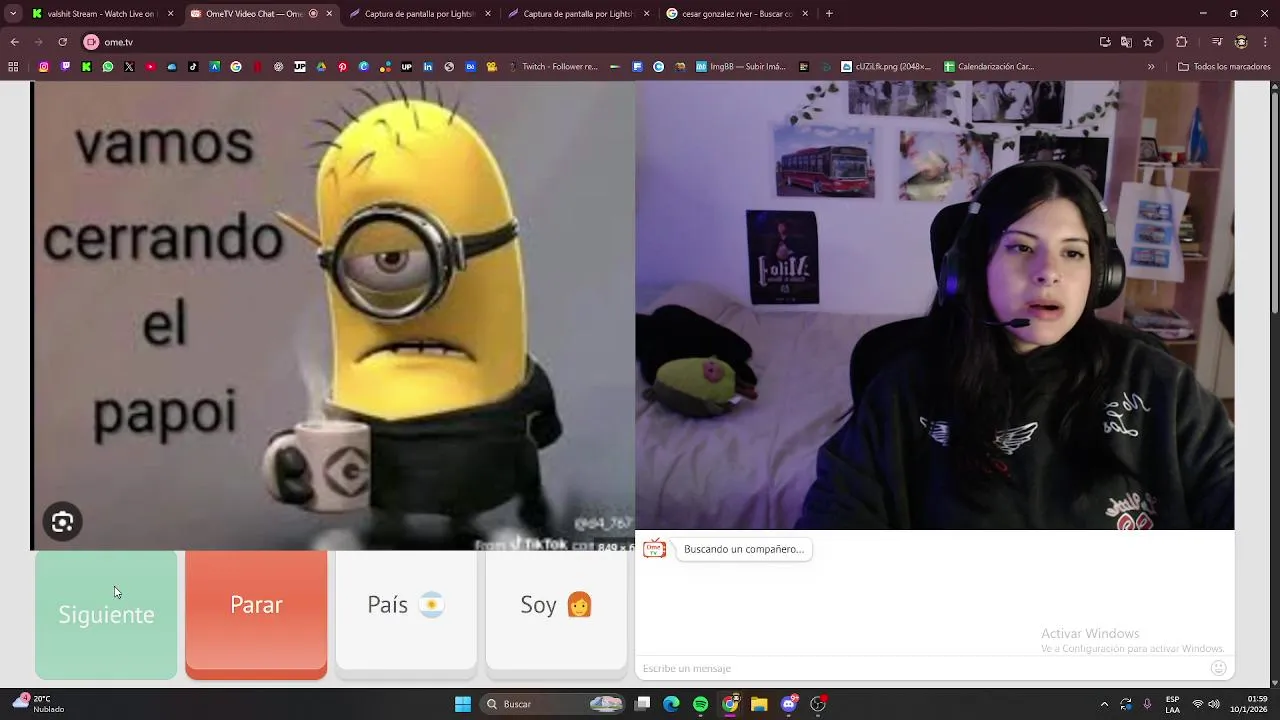Image resolution: width=1280 pixels, height=720 pixels.
Task: Open the Chrome apps grid icon
Action: [x=13, y=67]
